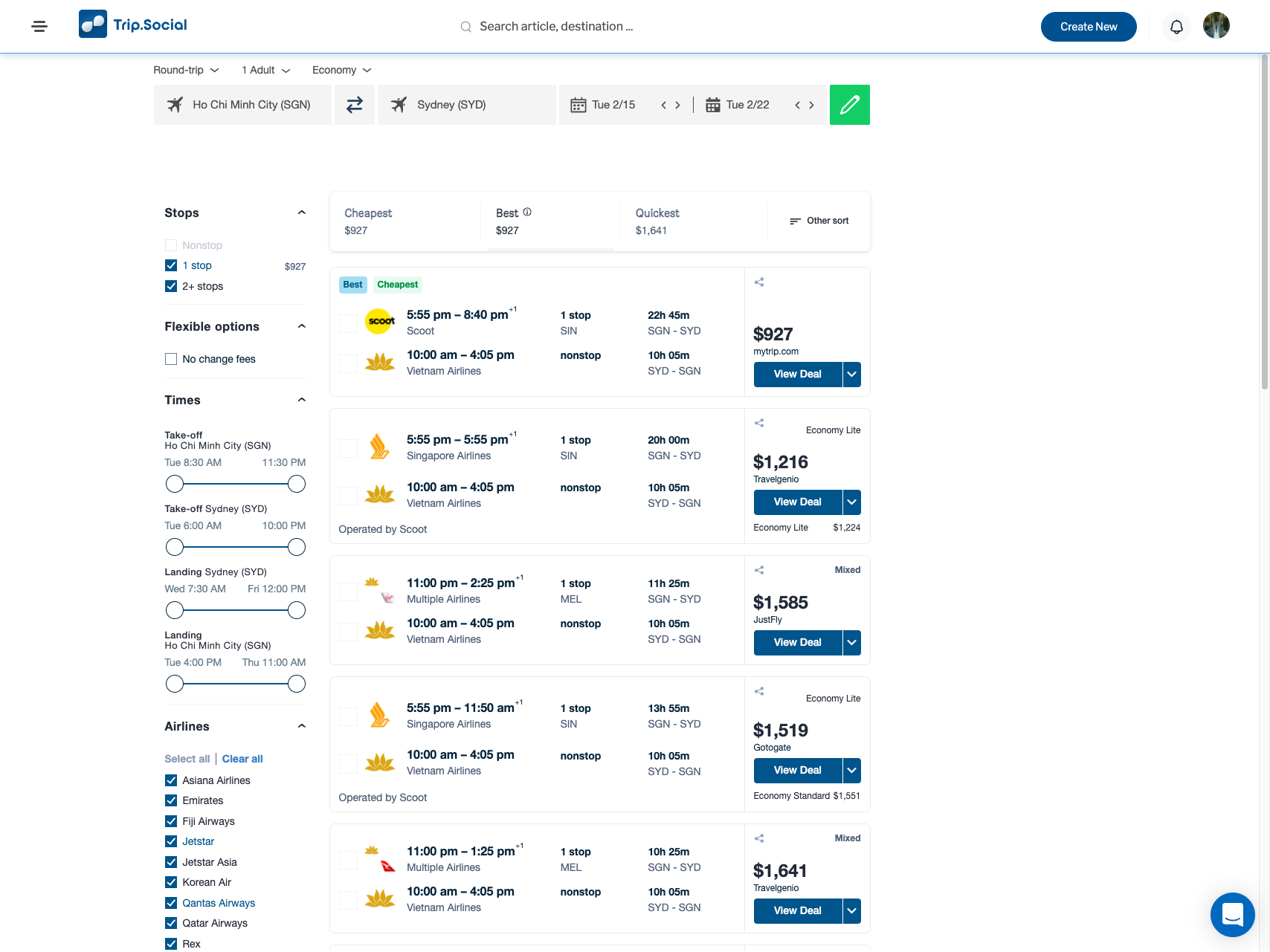Screen dimensions: 1270x952
Task: Expand more options for $927 View Deal
Action: click(x=852, y=375)
